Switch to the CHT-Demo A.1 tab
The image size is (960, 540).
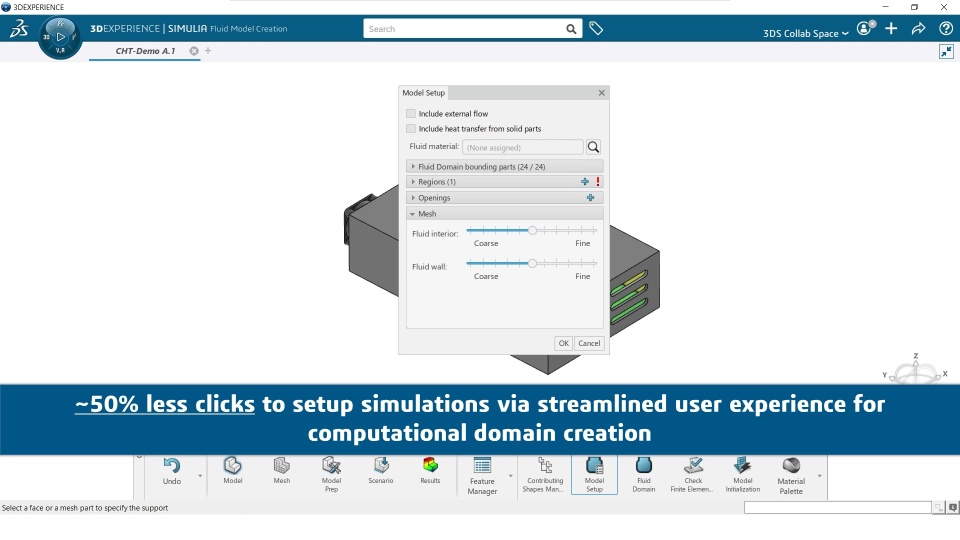coord(145,51)
